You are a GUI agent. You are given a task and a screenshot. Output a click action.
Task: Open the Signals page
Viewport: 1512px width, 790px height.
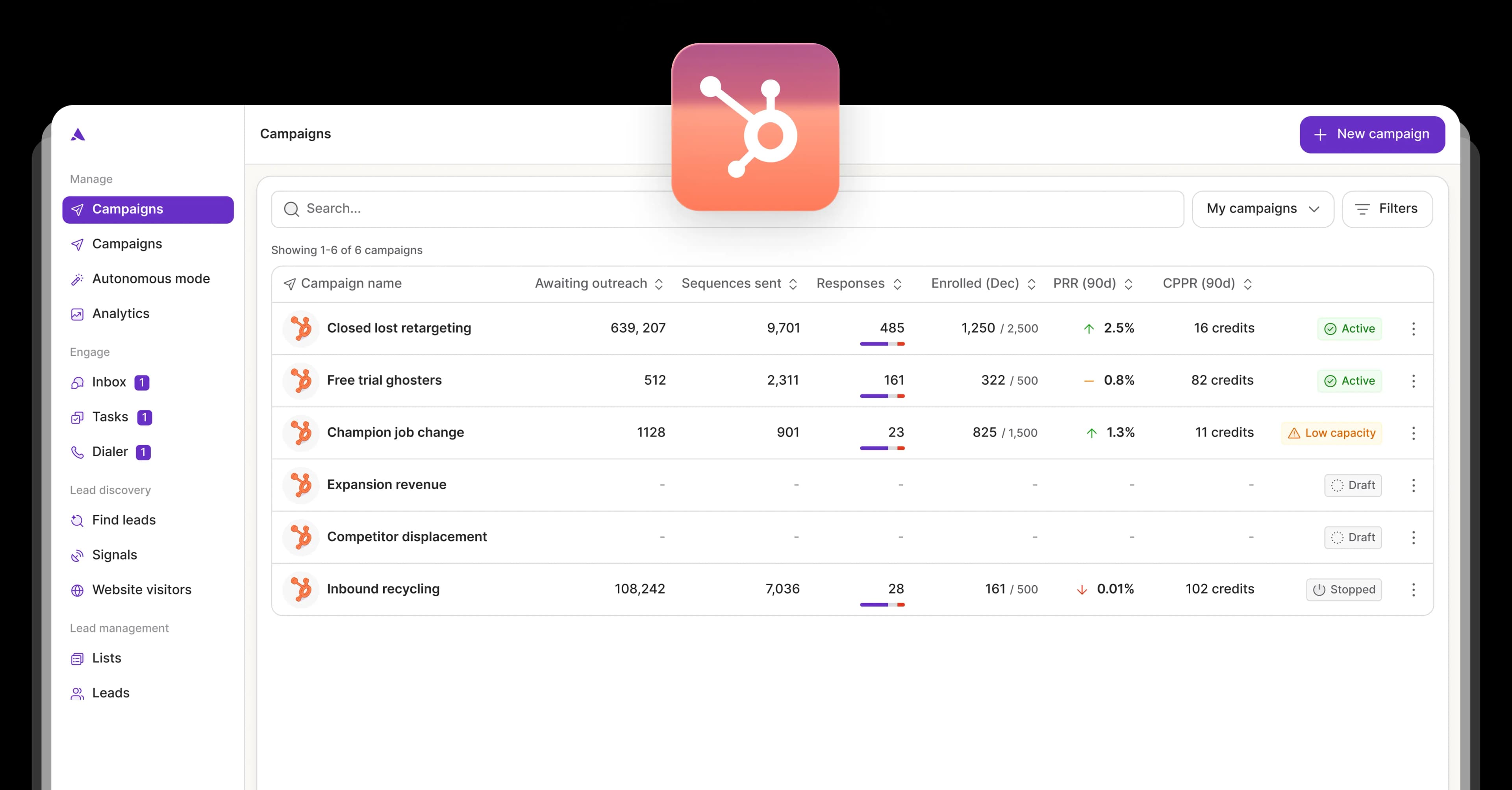pos(115,555)
